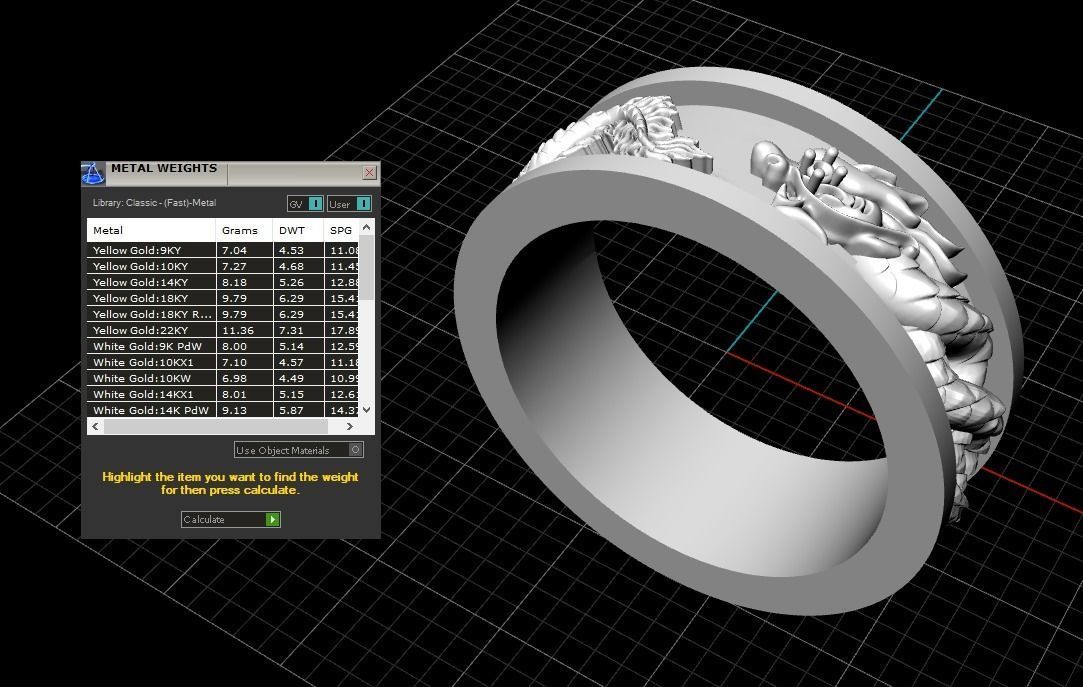Viewport: 1083px width, 687px height.
Task: Select the Yellow Gold:22KY row
Action: 222,330
